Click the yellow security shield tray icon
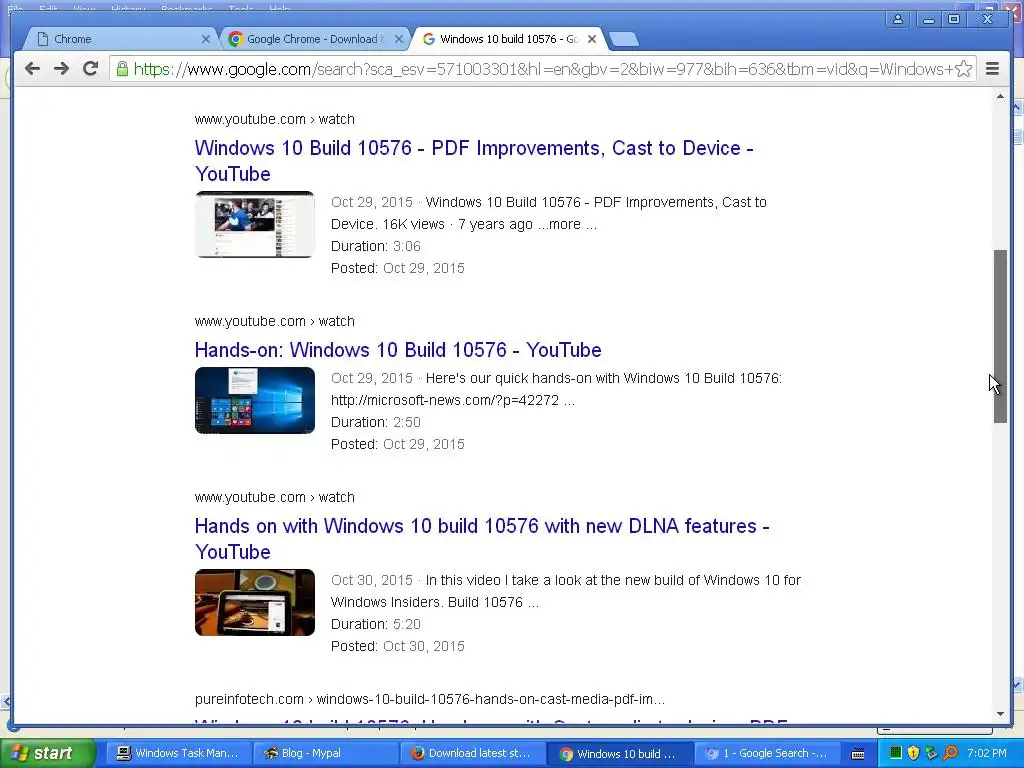The image size is (1024, 768). pos(914,753)
